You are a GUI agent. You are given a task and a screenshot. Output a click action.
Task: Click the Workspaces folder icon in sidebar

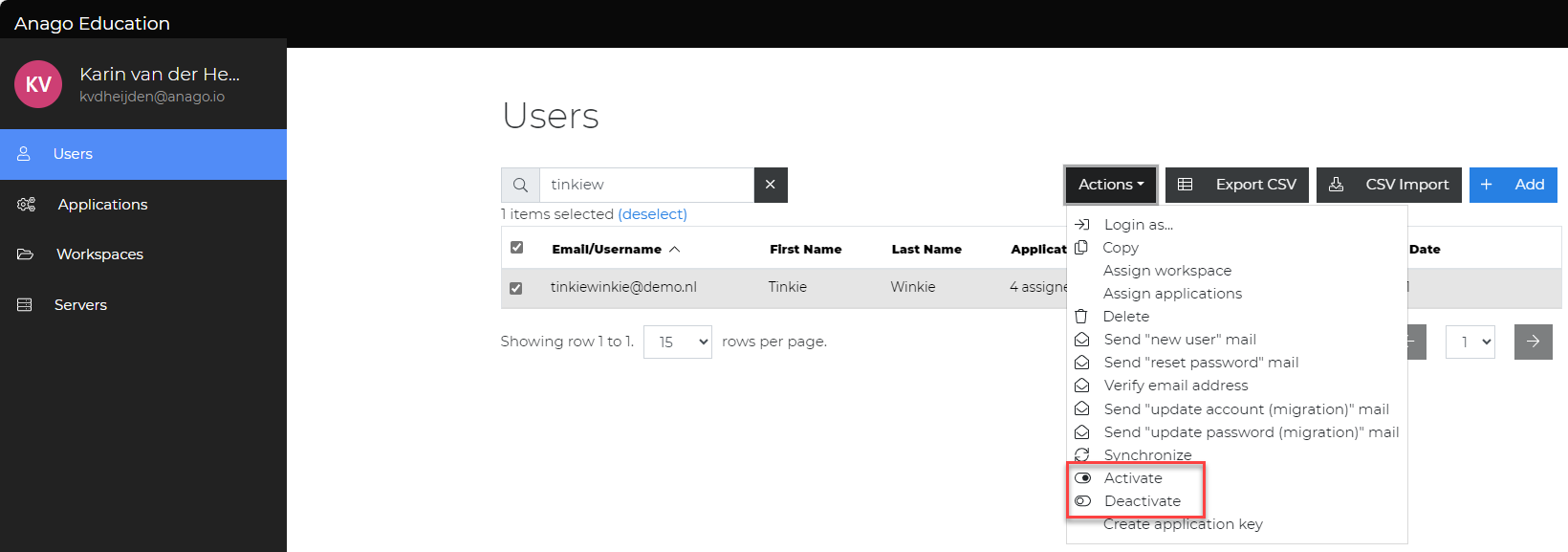click(26, 254)
